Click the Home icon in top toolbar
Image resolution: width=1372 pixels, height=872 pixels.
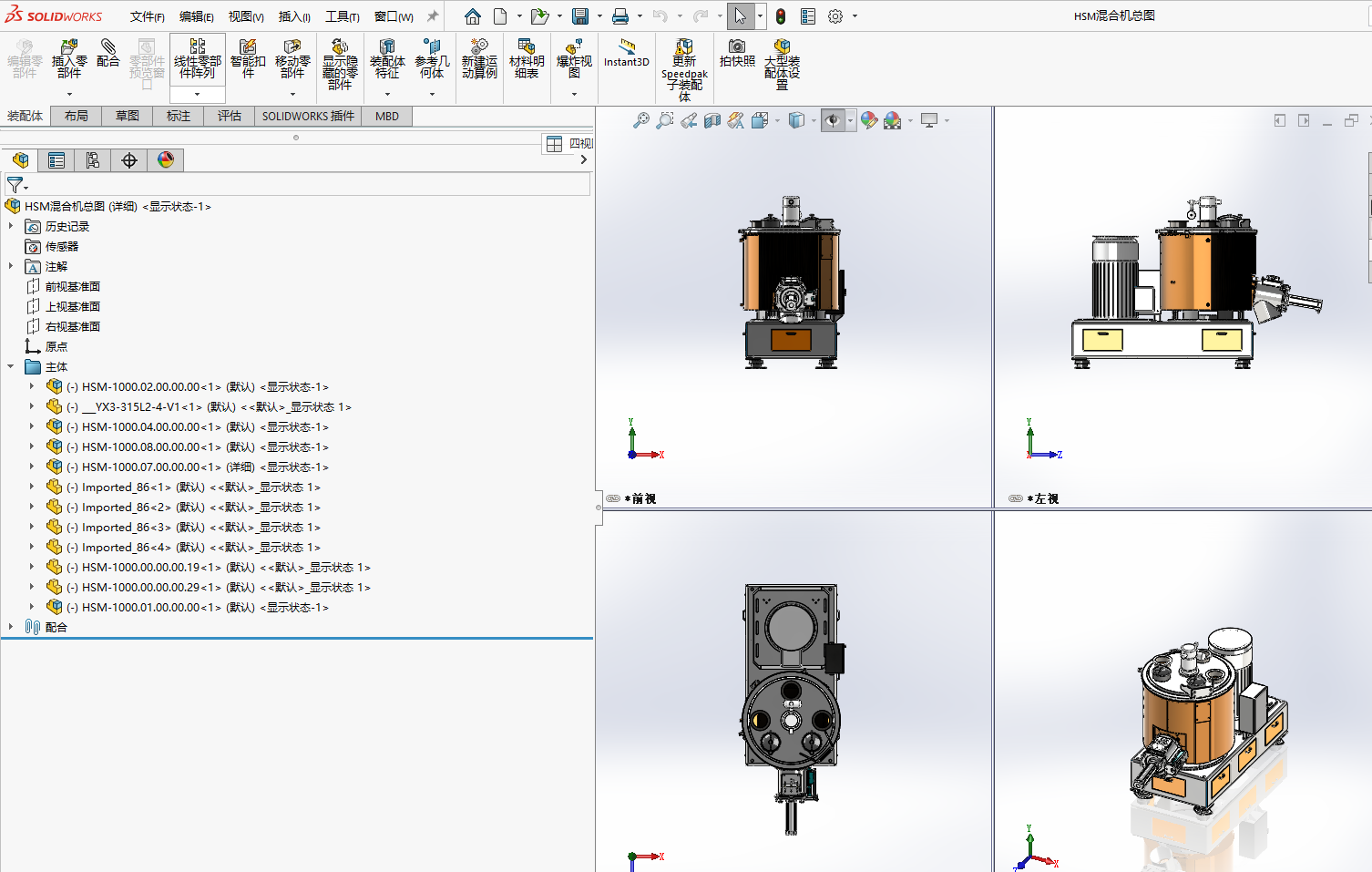(472, 16)
